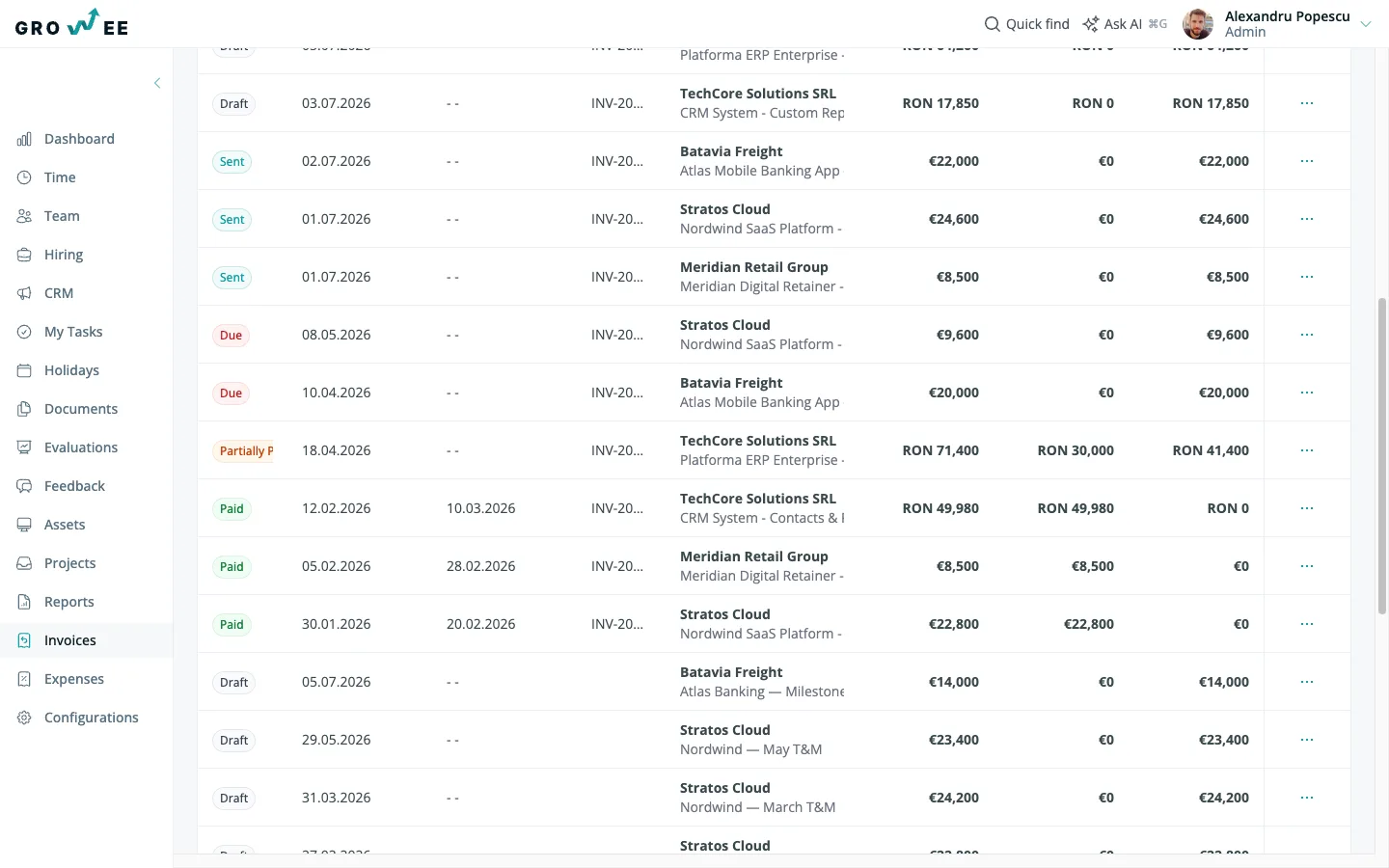Open actions menu for Batavia Freight €20,000 invoice
Viewport: 1389px width, 868px height.
[x=1307, y=393]
